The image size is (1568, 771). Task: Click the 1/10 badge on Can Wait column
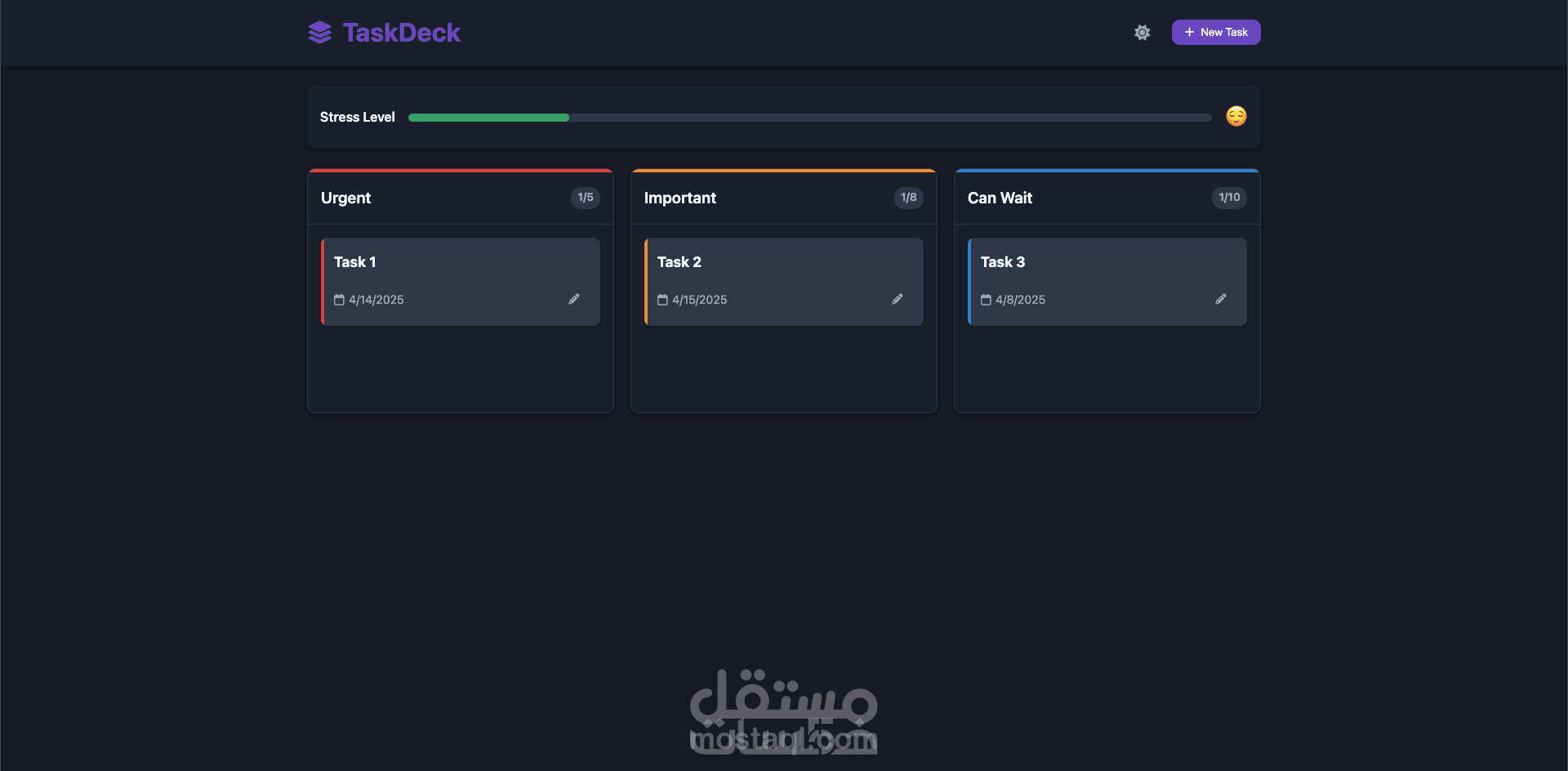pos(1228,198)
